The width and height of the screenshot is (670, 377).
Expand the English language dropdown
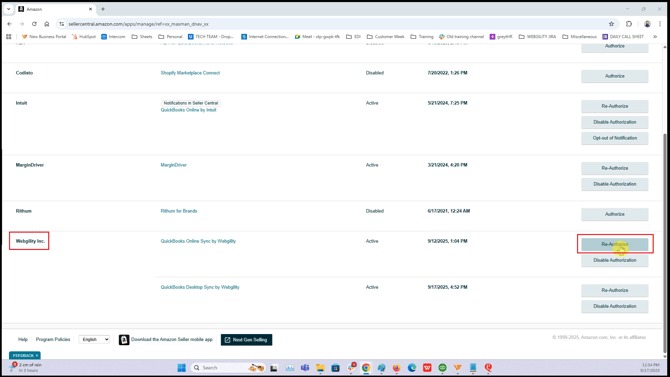[94, 339]
